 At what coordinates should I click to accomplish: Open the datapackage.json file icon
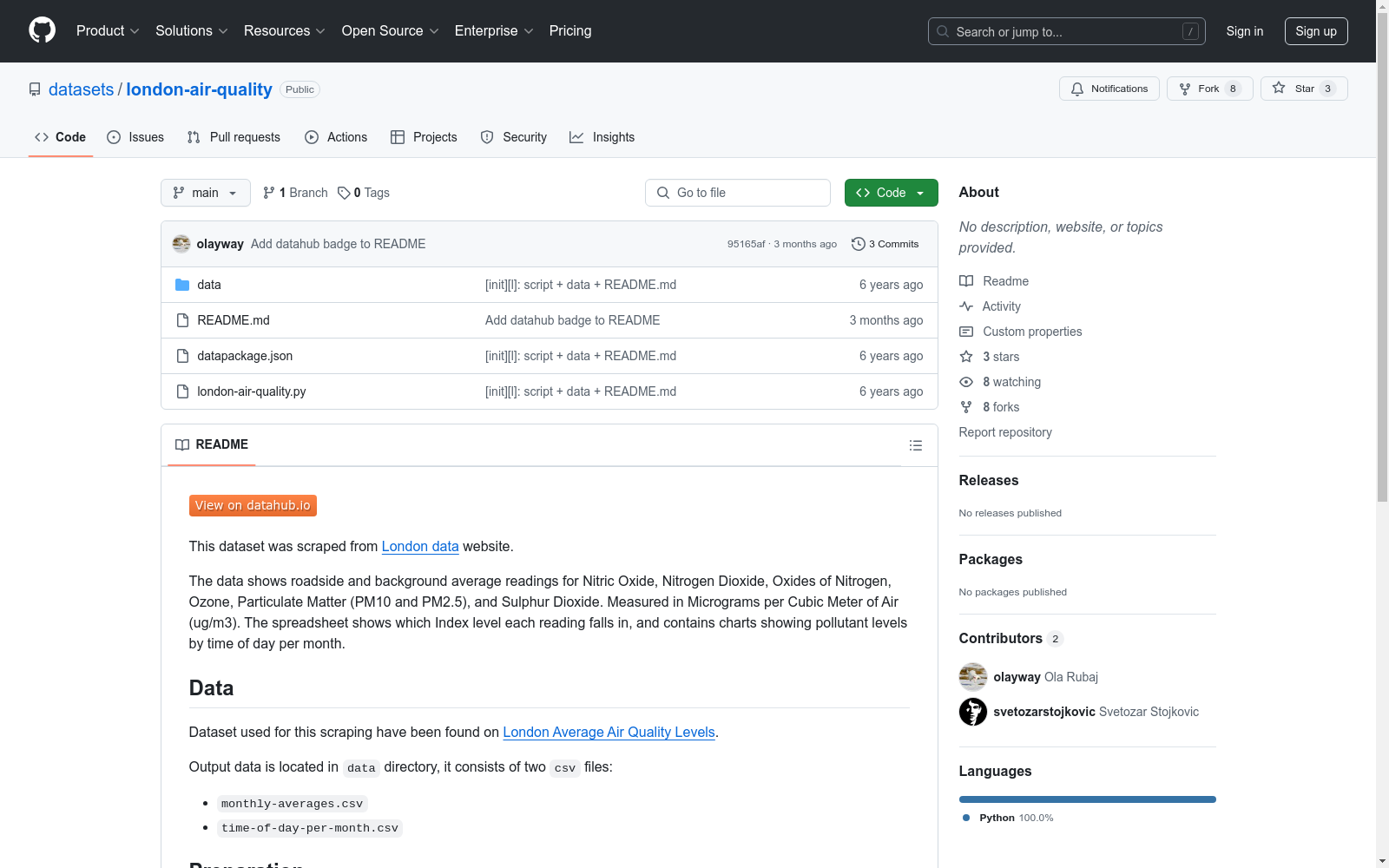(182, 356)
